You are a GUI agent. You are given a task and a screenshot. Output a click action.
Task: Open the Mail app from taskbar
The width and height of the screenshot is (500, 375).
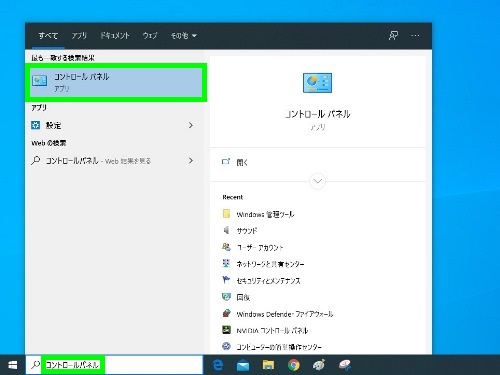coord(243,365)
